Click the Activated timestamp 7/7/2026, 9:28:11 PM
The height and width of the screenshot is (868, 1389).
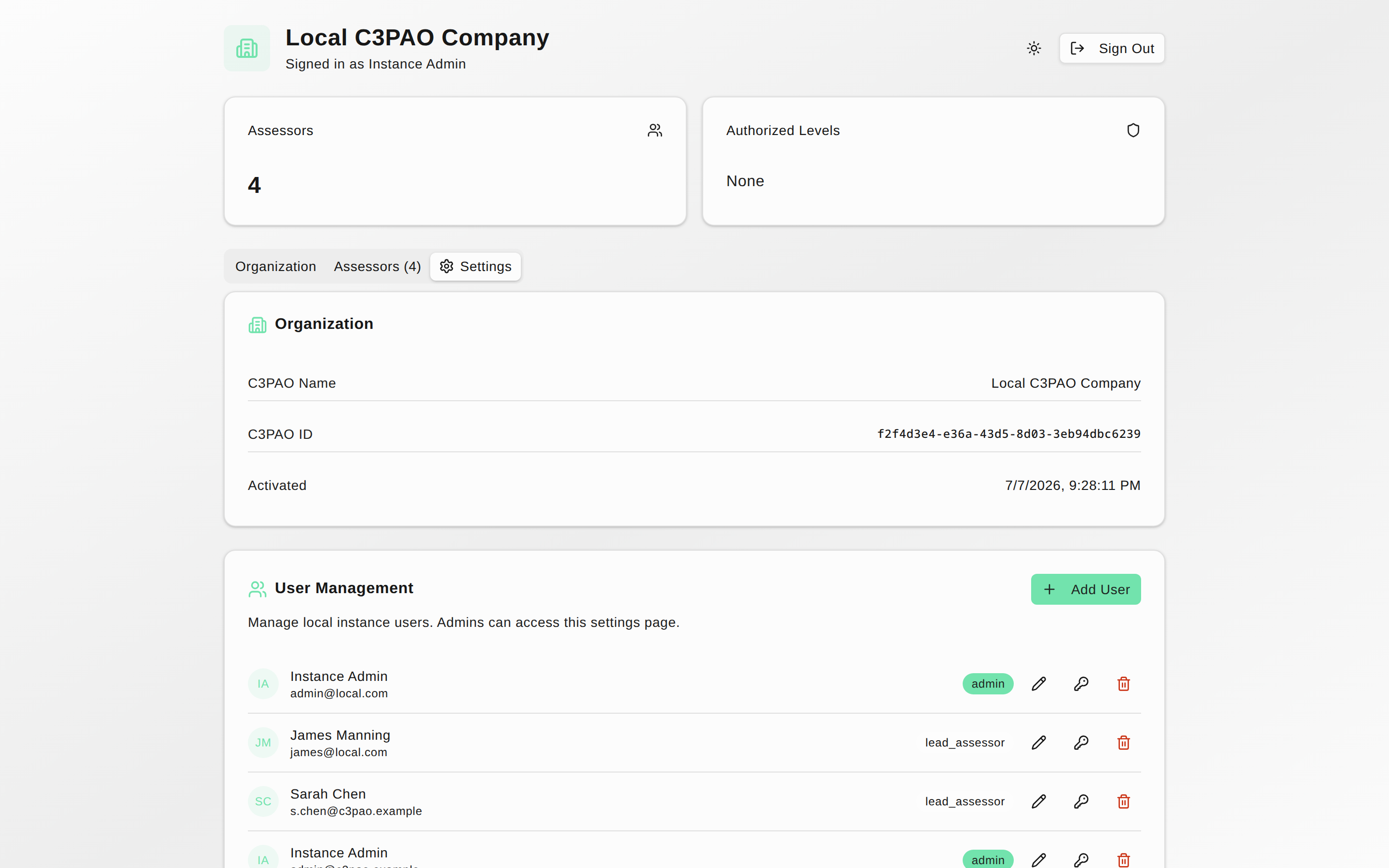coord(1073,486)
